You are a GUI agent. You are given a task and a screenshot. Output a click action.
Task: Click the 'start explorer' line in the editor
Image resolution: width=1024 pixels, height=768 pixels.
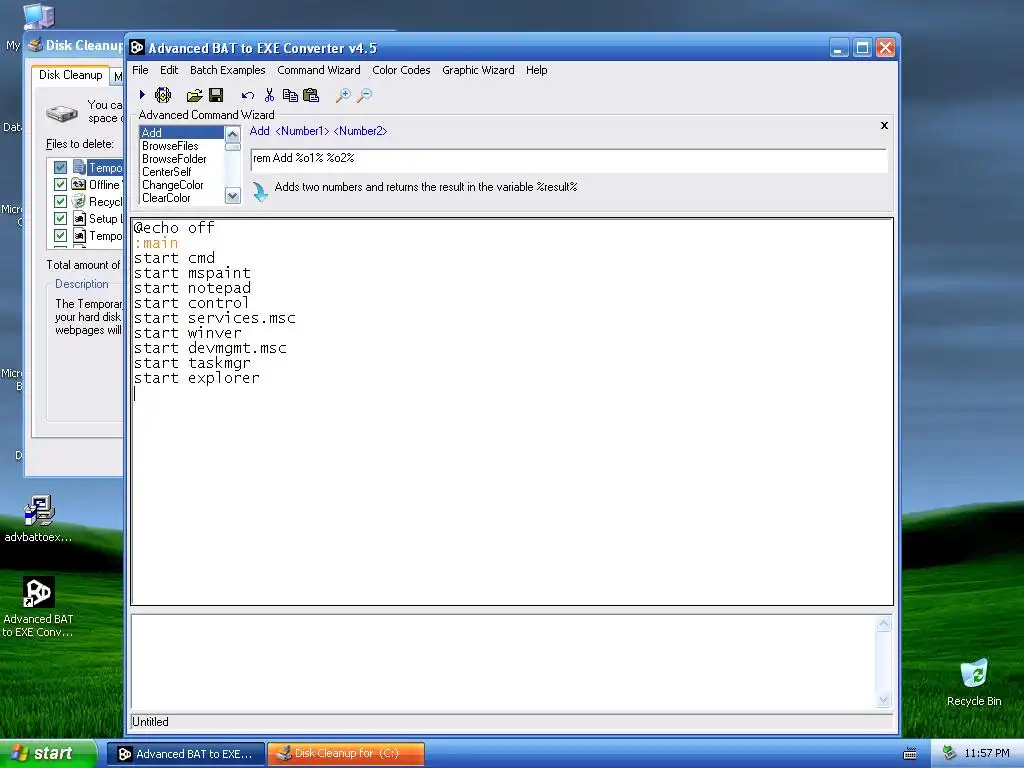(197, 378)
